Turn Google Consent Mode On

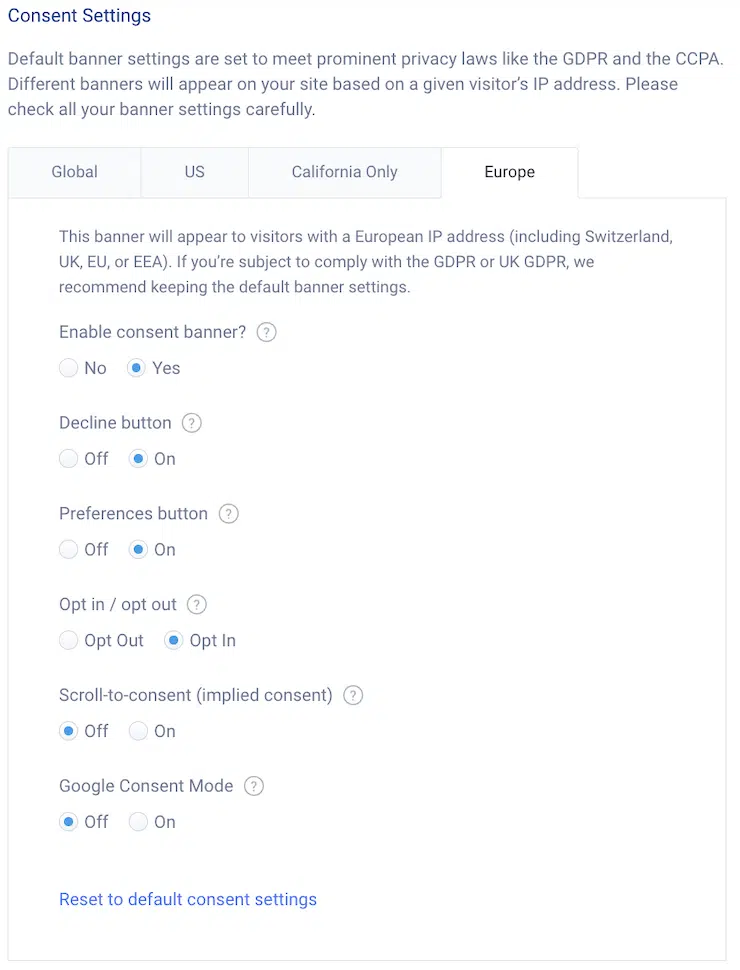(x=138, y=821)
